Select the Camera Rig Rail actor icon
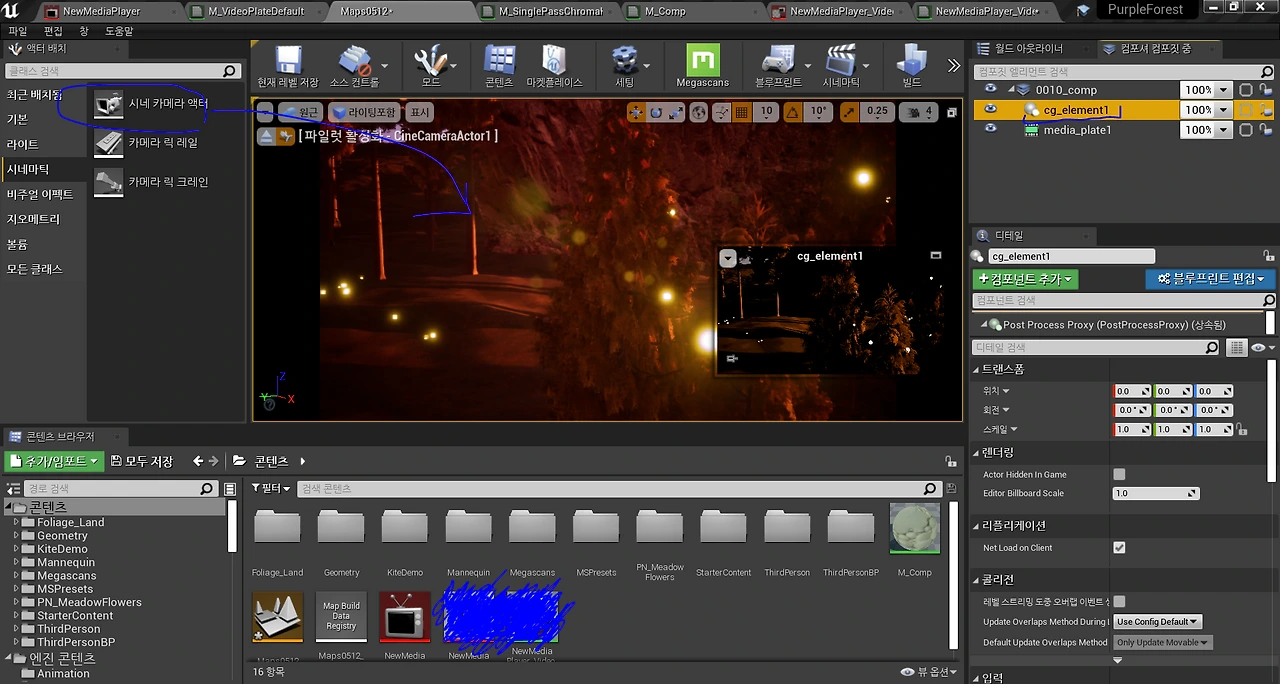The height and width of the screenshot is (684, 1280). pyautogui.click(x=108, y=143)
